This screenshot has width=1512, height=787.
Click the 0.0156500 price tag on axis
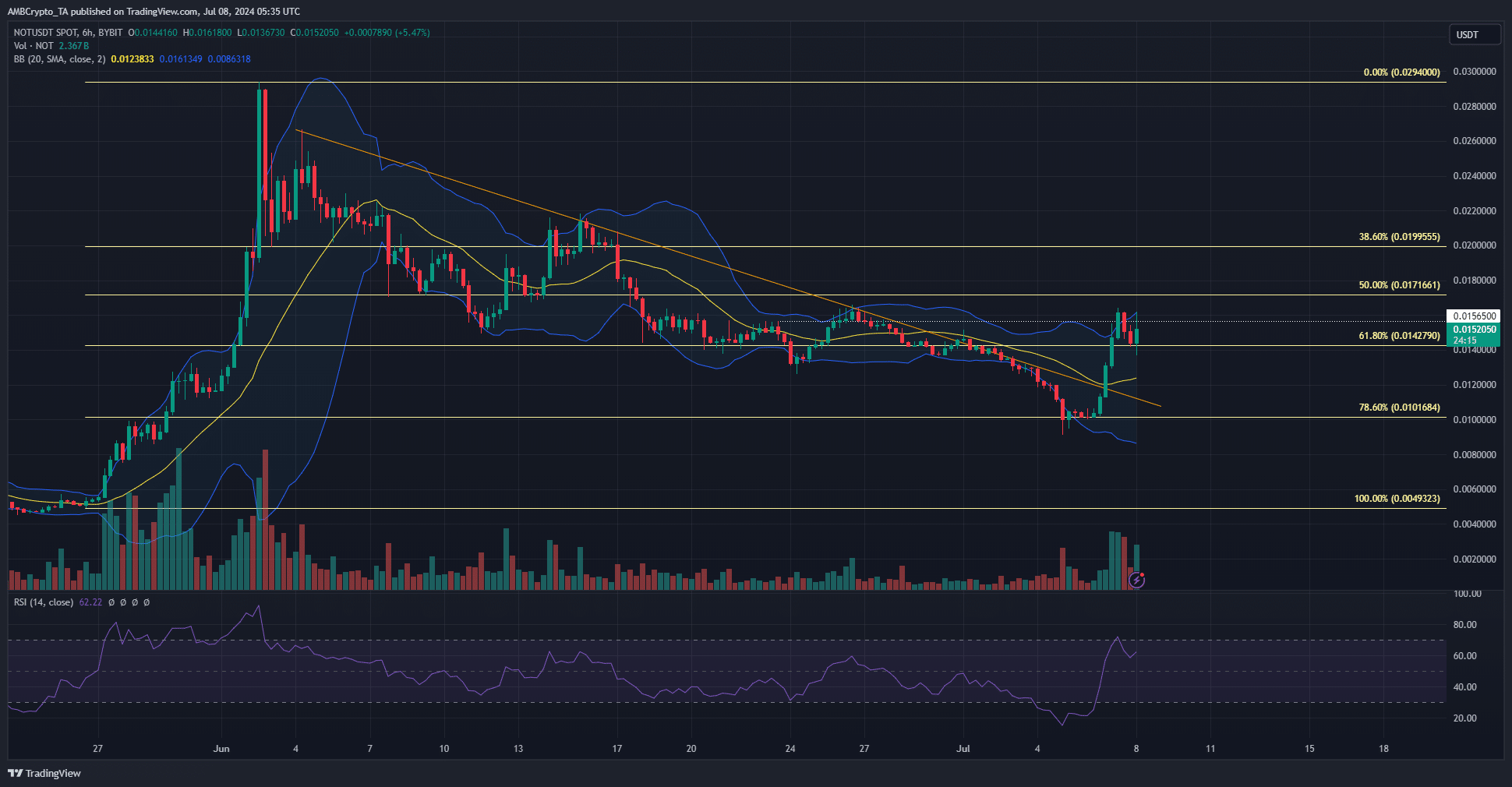click(1473, 316)
